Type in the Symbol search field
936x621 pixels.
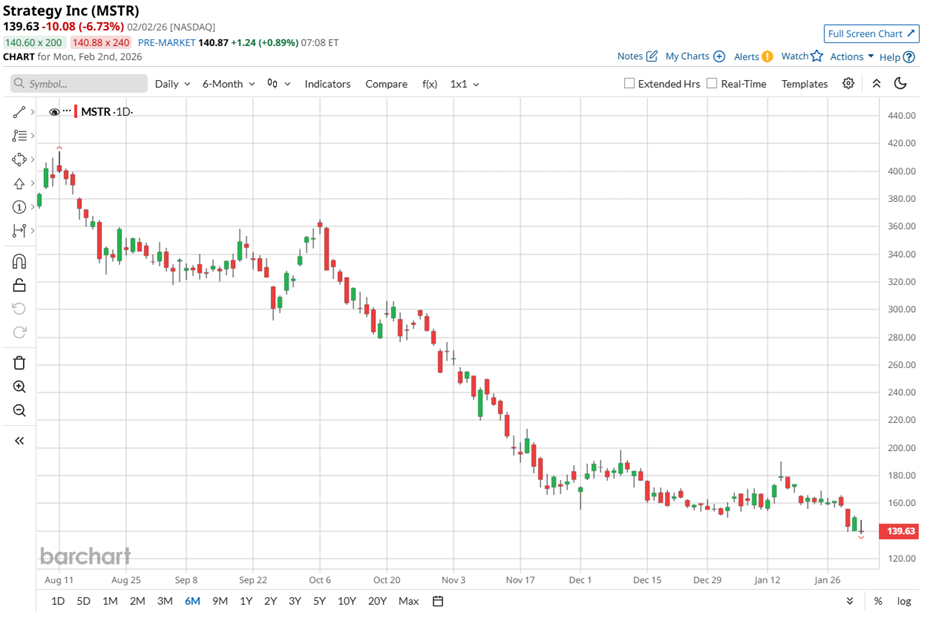pyautogui.click(x=80, y=84)
